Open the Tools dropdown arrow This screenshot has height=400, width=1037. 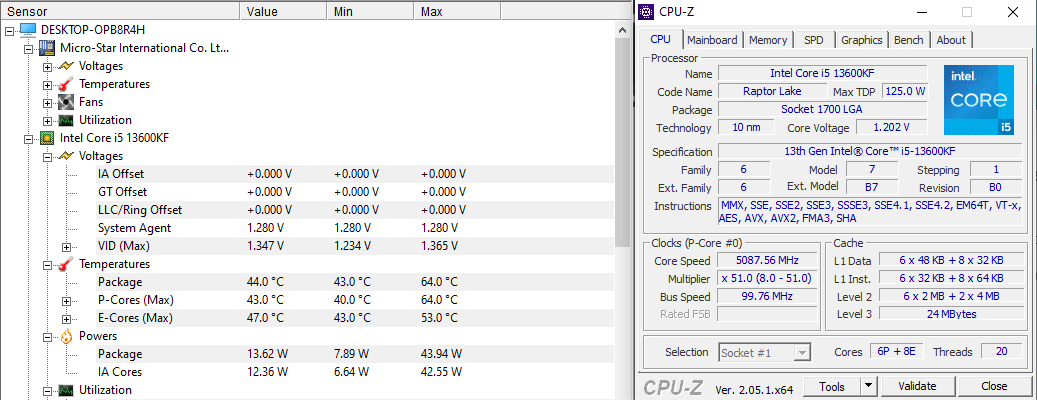pyautogui.click(x=867, y=386)
